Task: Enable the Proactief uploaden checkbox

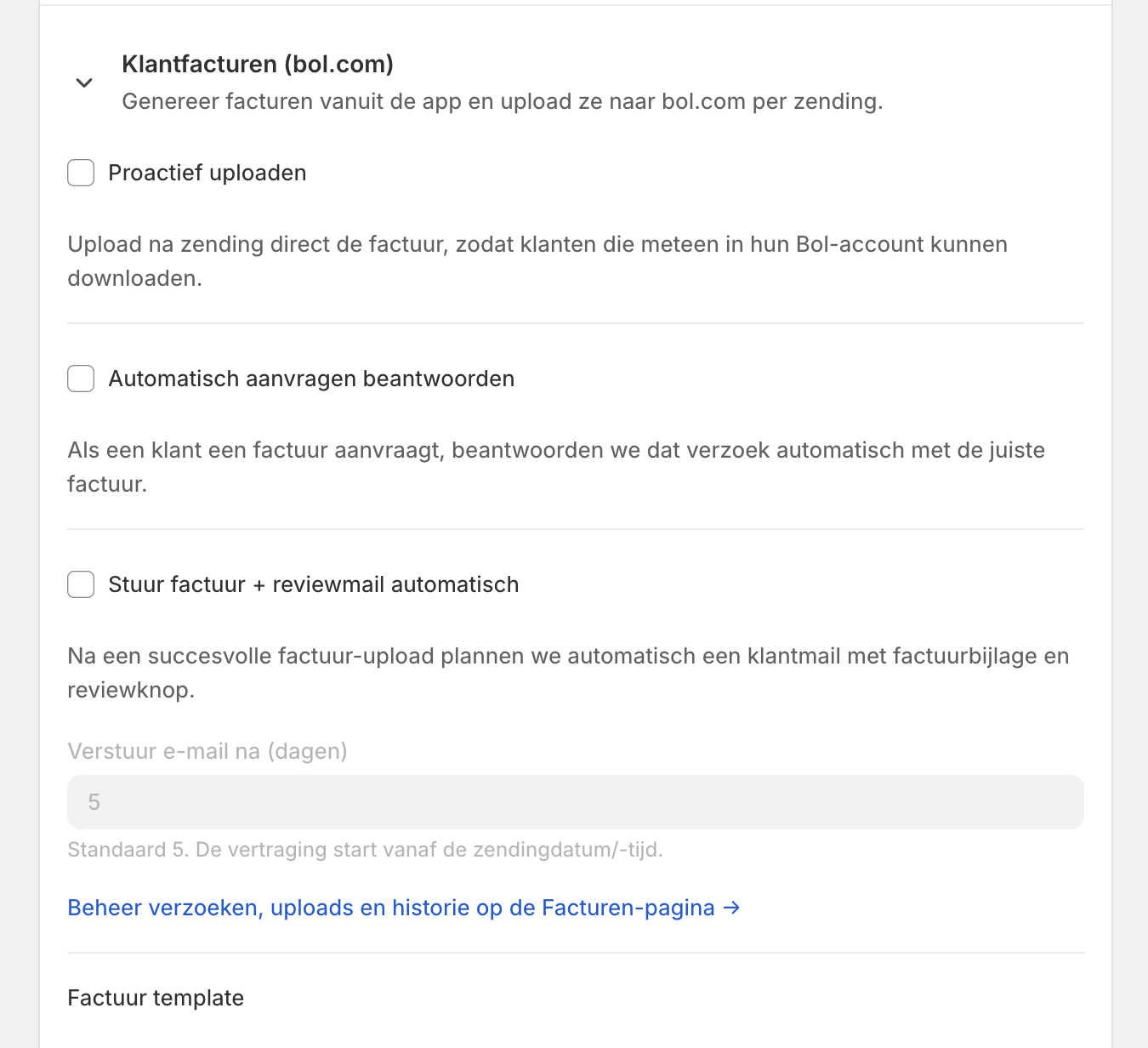Action: coord(81,173)
